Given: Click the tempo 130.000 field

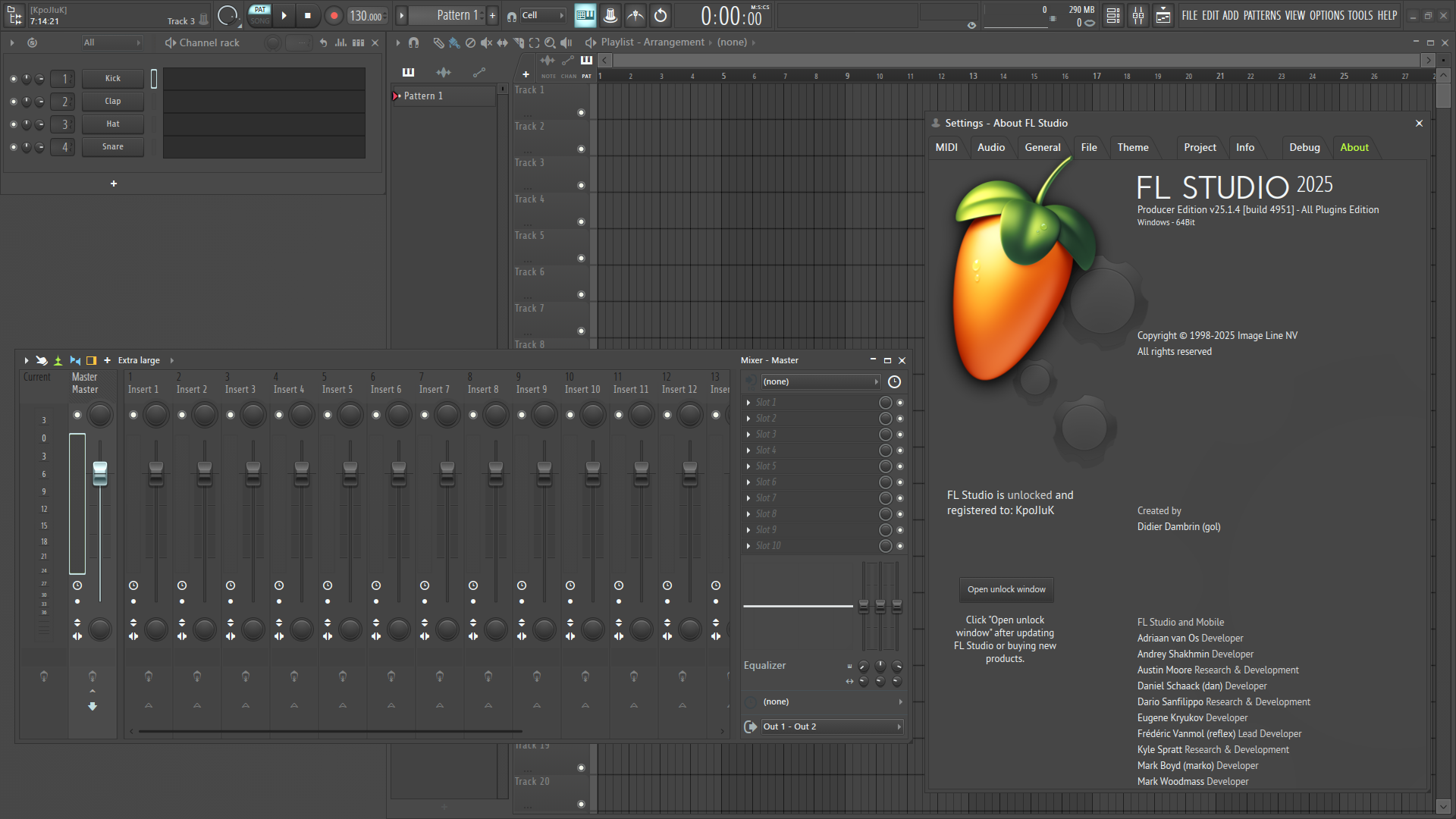Looking at the screenshot, I should [x=367, y=16].
